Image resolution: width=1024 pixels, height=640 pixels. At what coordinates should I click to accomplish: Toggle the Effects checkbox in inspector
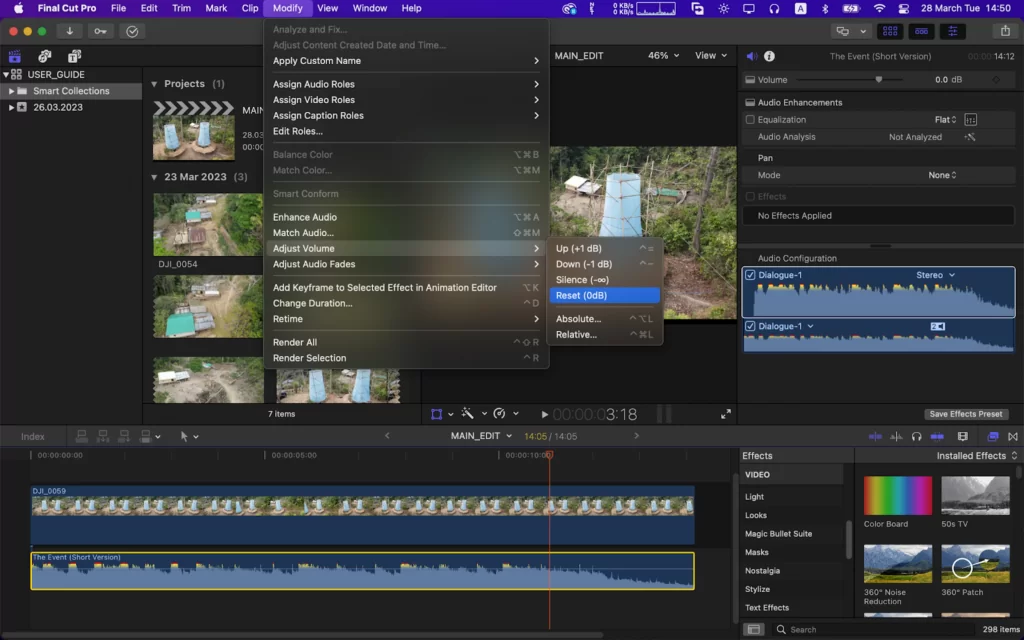750,197
